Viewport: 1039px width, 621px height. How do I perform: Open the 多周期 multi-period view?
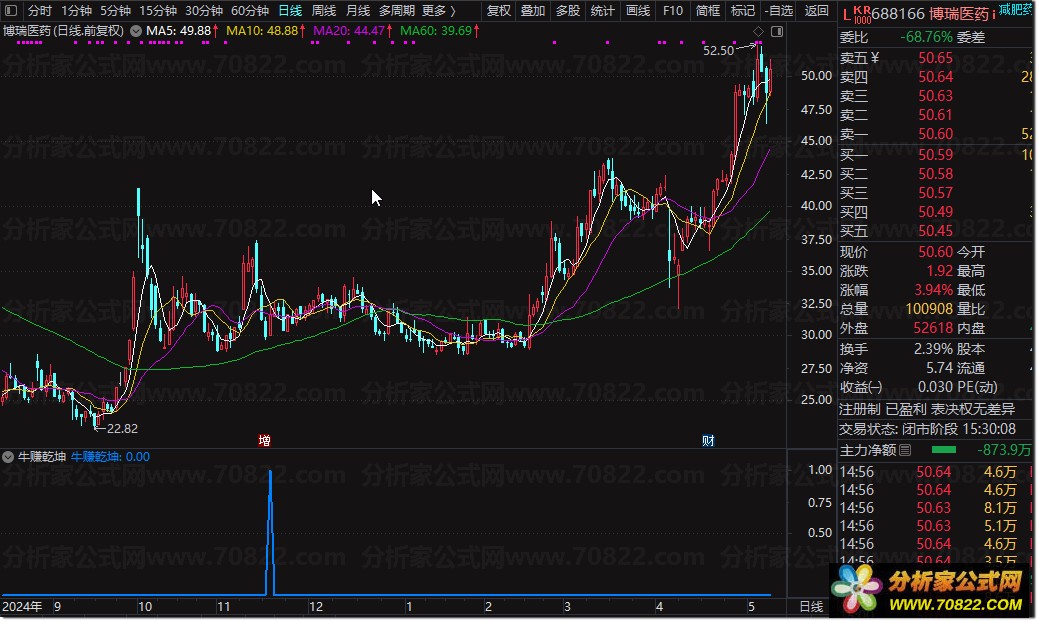(x=397, y=11)
